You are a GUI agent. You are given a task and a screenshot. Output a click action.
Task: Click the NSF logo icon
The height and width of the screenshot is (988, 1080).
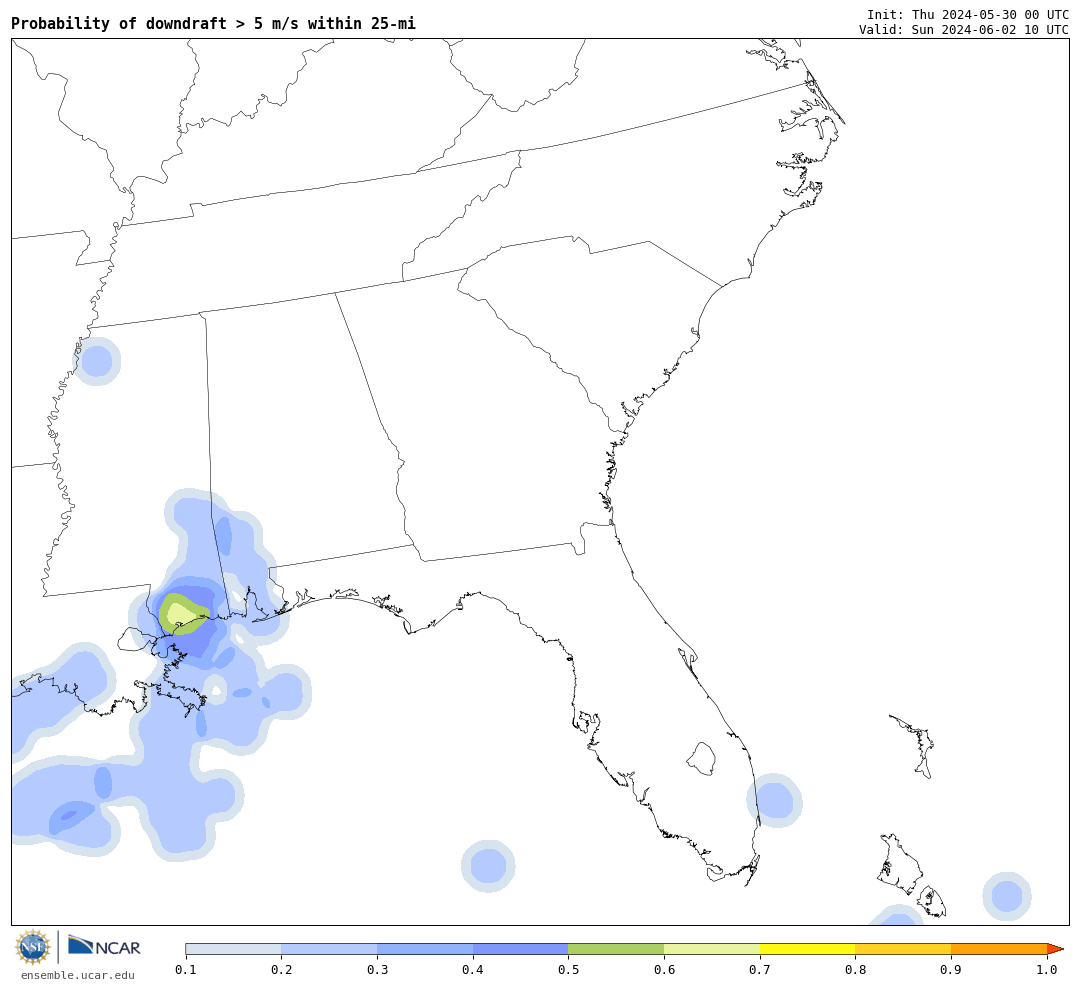click(32, 947)
